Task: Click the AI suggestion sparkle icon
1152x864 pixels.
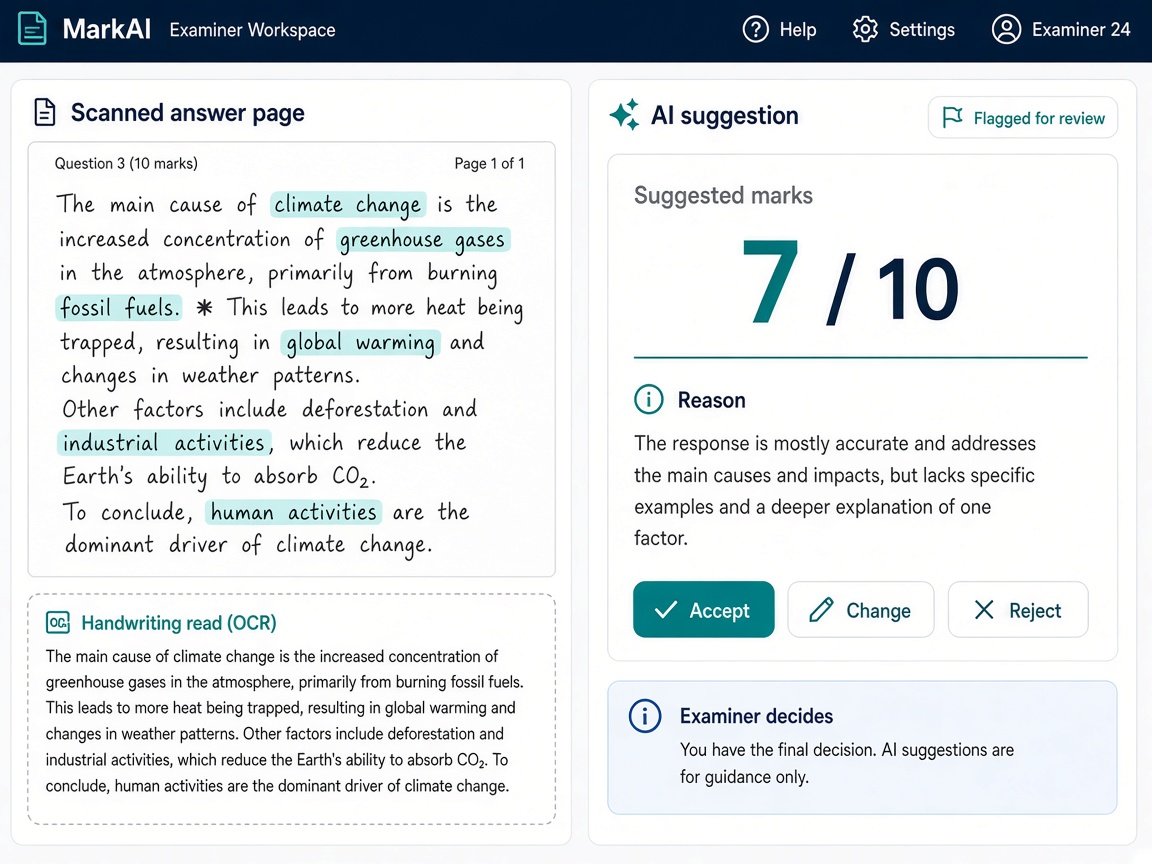Action: [624, 115]
